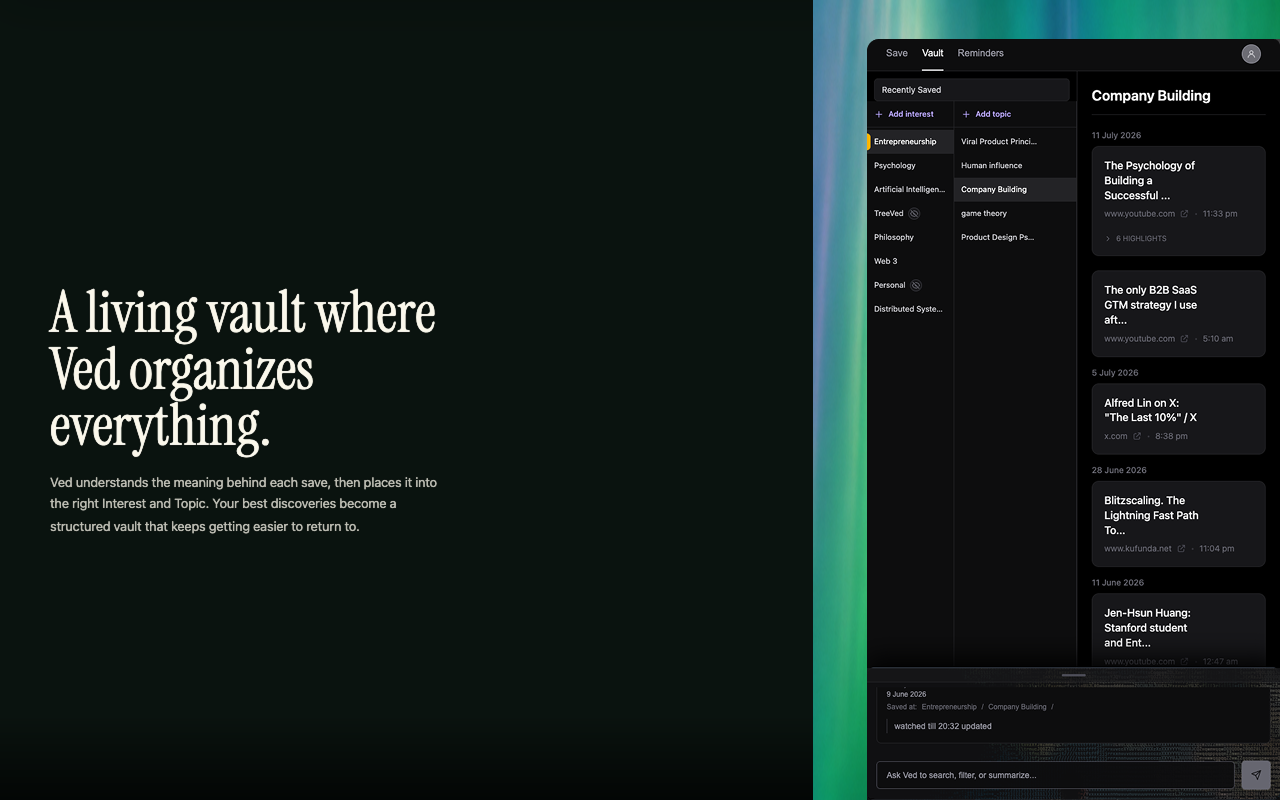1280x800 pixels.
Task: Toggle the hidden-eye icon beside Personal
Action: [x=916, y=285]
